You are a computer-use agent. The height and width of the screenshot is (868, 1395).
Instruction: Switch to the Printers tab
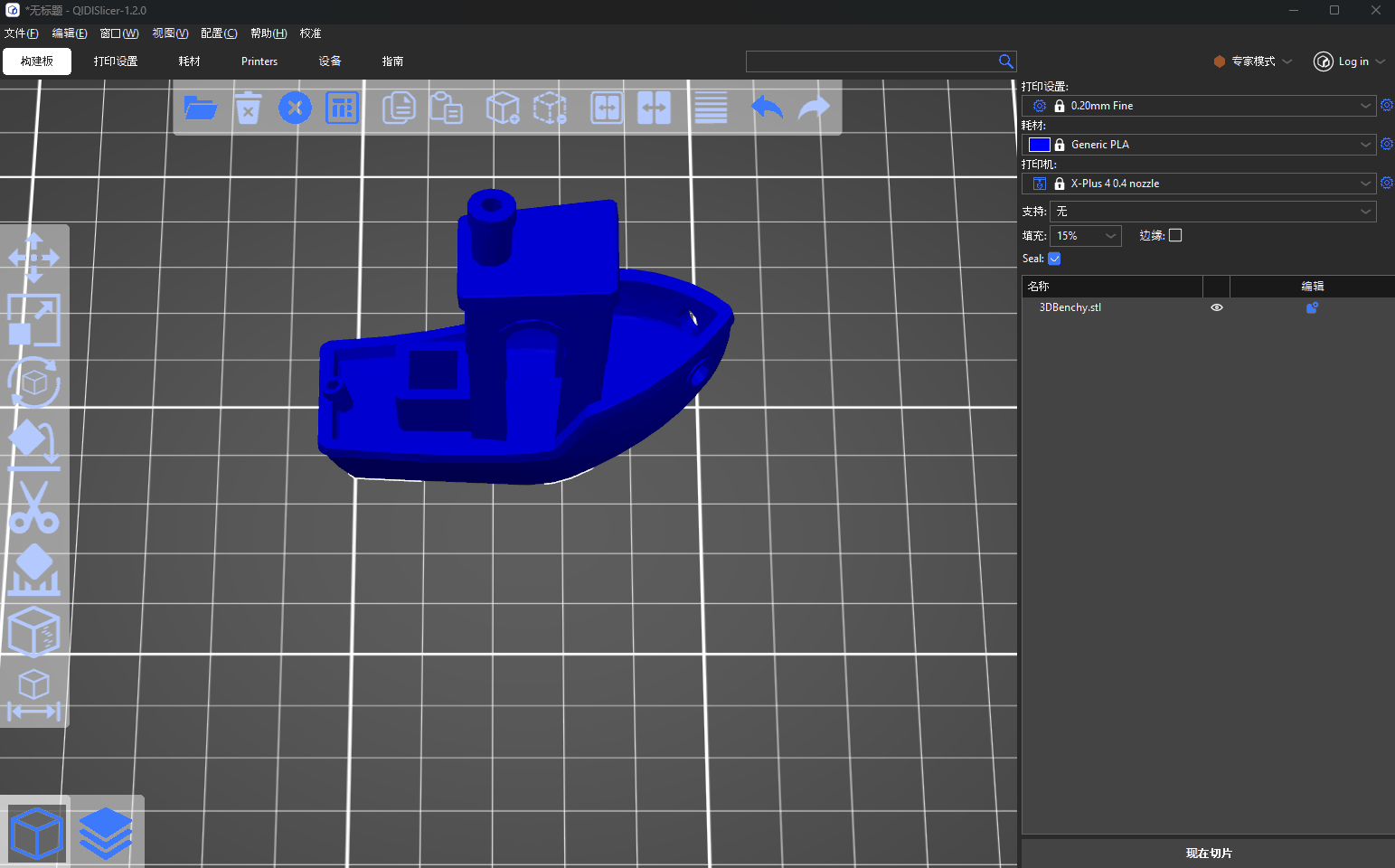click(259, 61)
